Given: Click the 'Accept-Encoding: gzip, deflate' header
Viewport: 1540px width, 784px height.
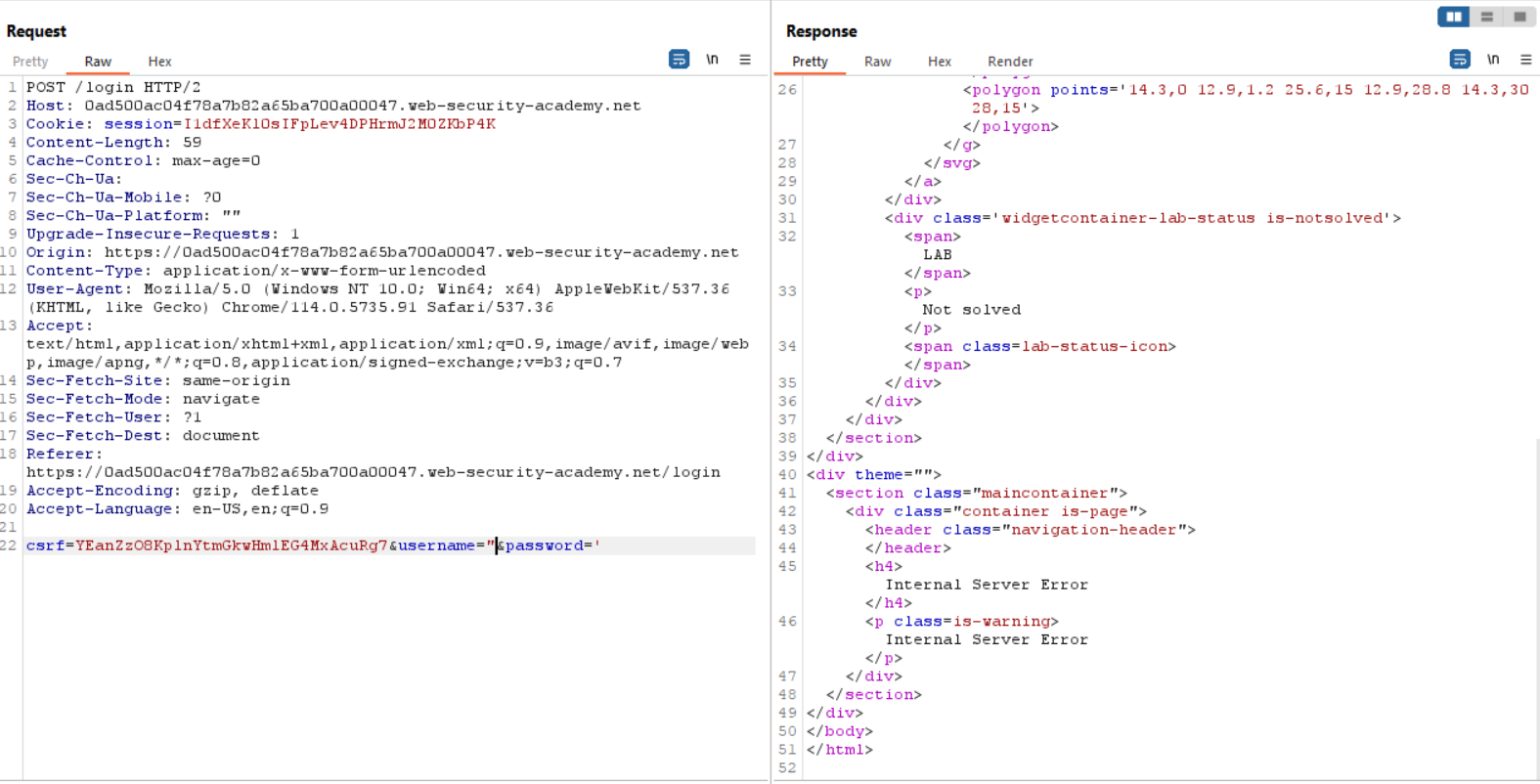Looking at the screenshot, I should (172, 491).
